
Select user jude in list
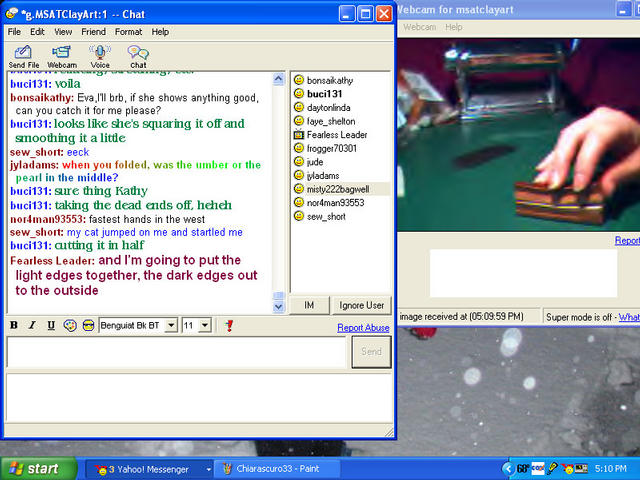coord(315,162)
